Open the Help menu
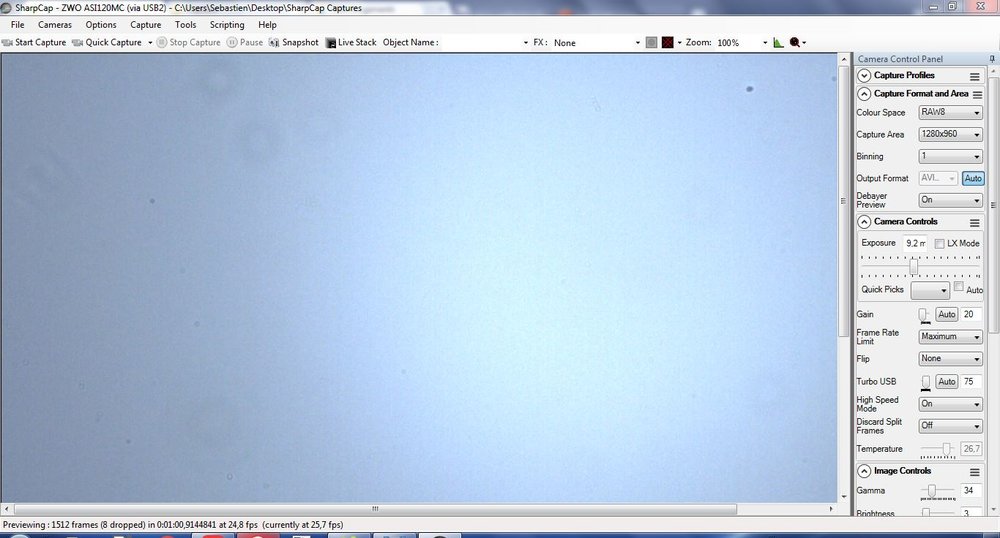The image size is (1000, 538). tap(267, 25)
